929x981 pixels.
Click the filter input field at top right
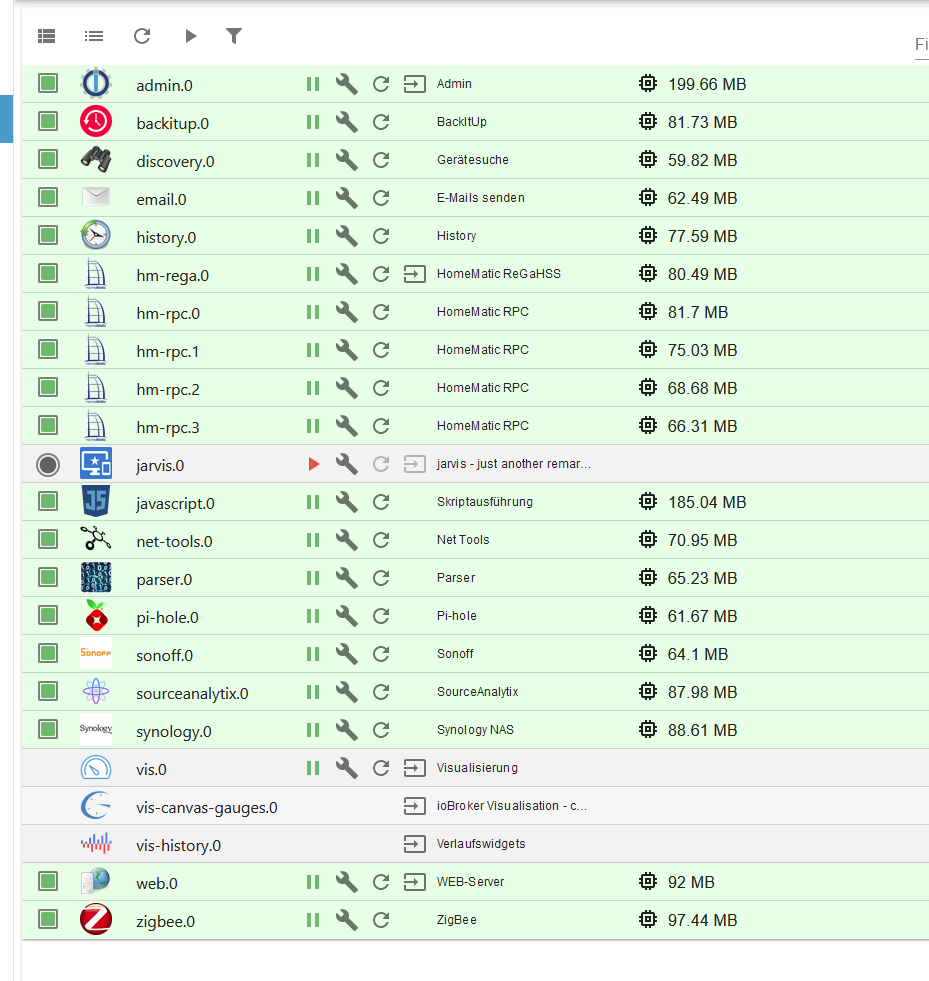tap(921, 45)
